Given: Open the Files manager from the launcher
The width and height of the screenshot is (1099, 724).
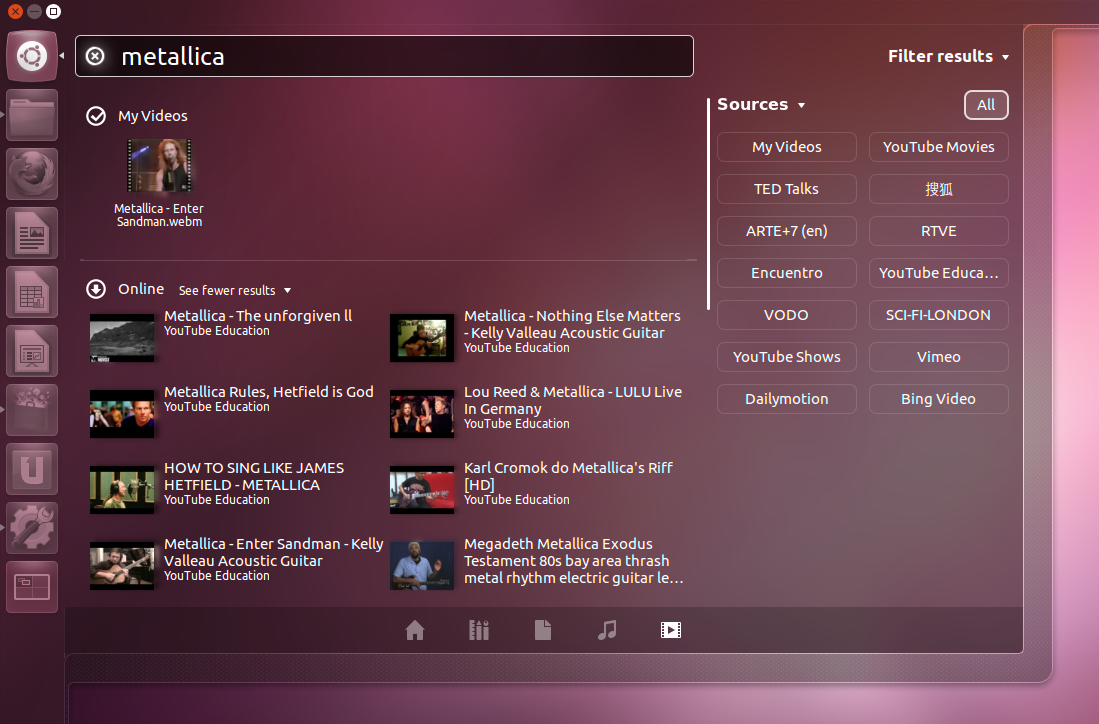Looking at the screenshot, I should point(32,116).
